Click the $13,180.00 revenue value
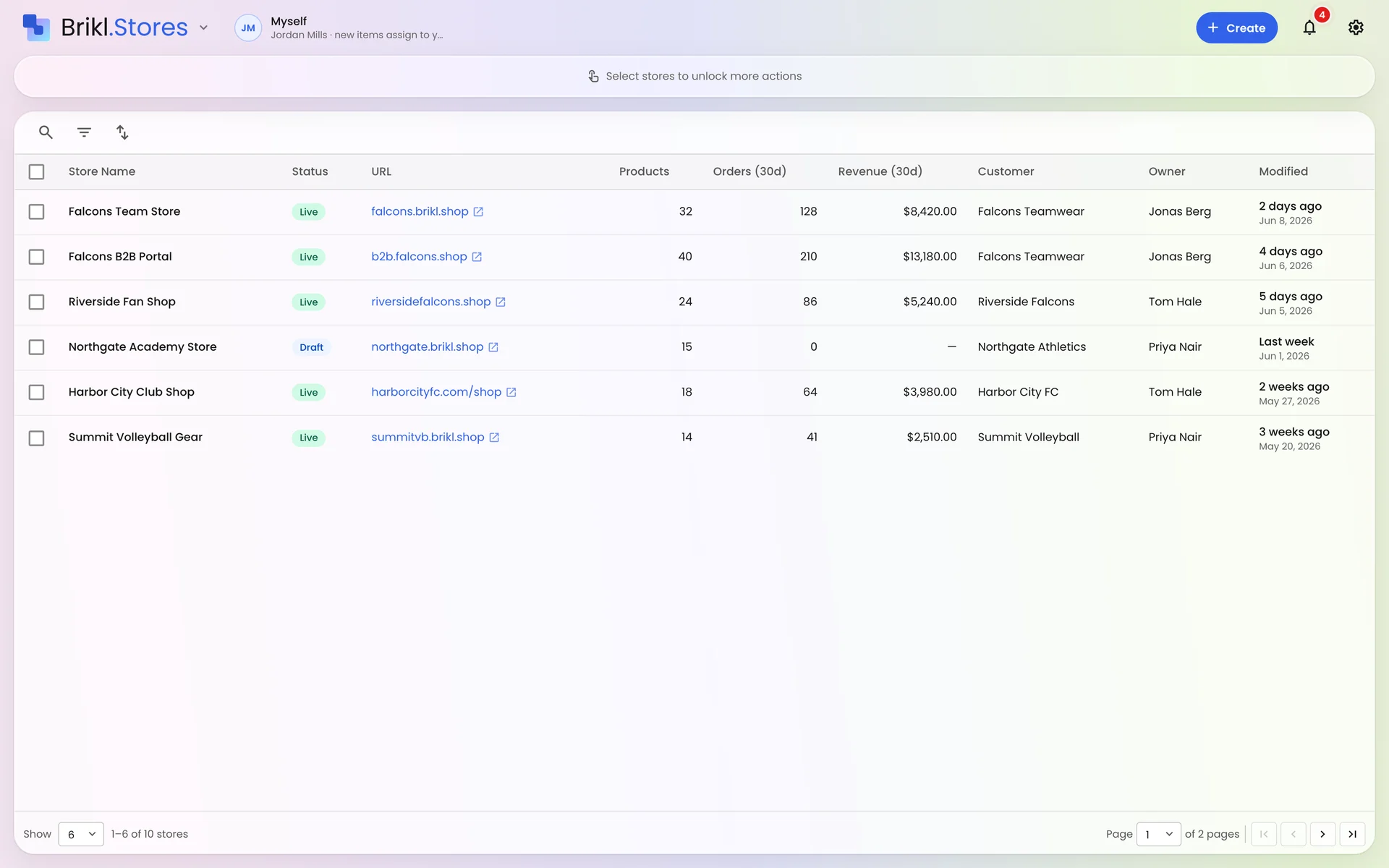Viewport: 1389px width, 868px height. (x=930, y=257)
